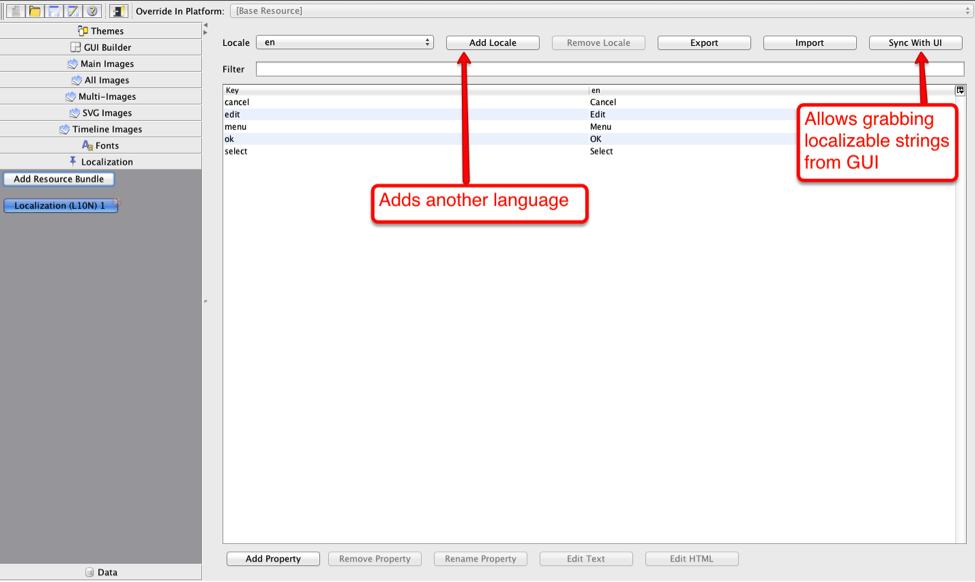Click the table column options icon
This screenshot has width=975, height=582.
tap(960, 90)
